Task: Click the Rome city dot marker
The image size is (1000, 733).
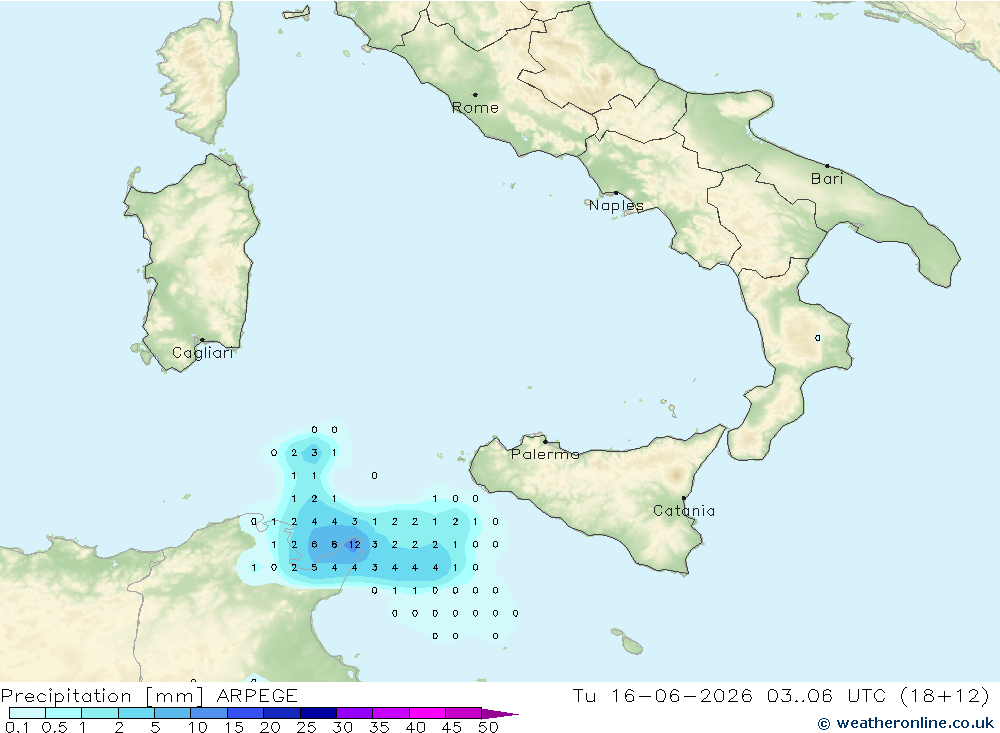Action: 475,95
